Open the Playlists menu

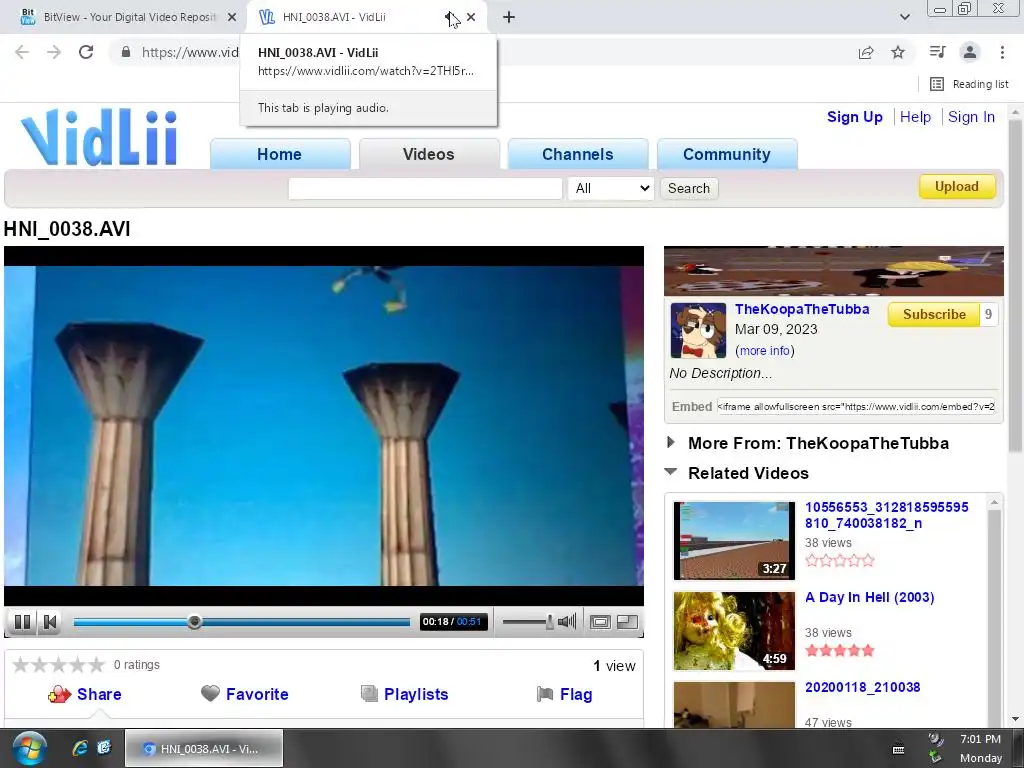[405, 694]
